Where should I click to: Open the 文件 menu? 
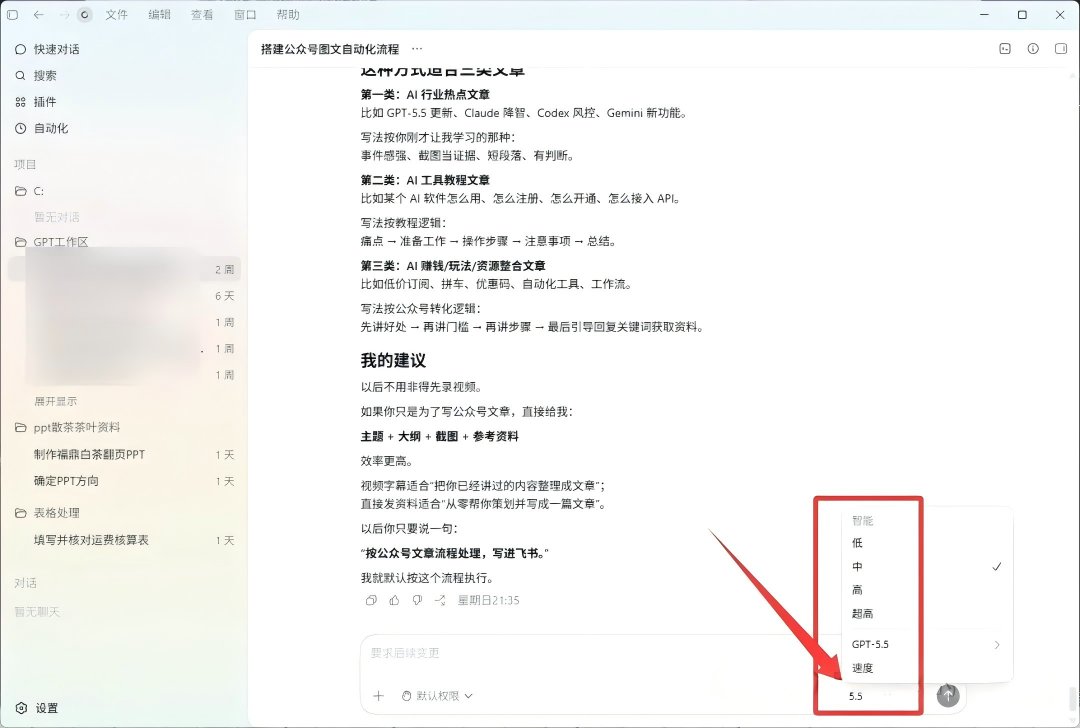click(x=116, y=14)
